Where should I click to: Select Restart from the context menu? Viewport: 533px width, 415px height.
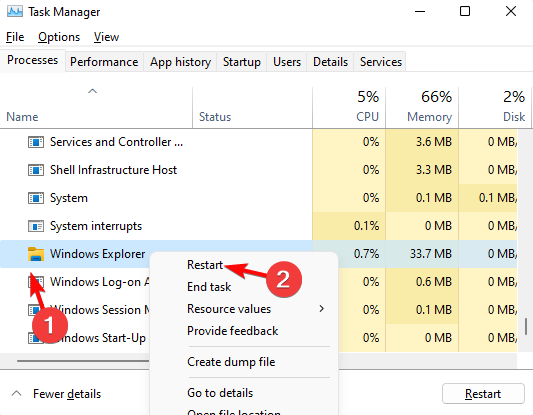coord(205,265)
